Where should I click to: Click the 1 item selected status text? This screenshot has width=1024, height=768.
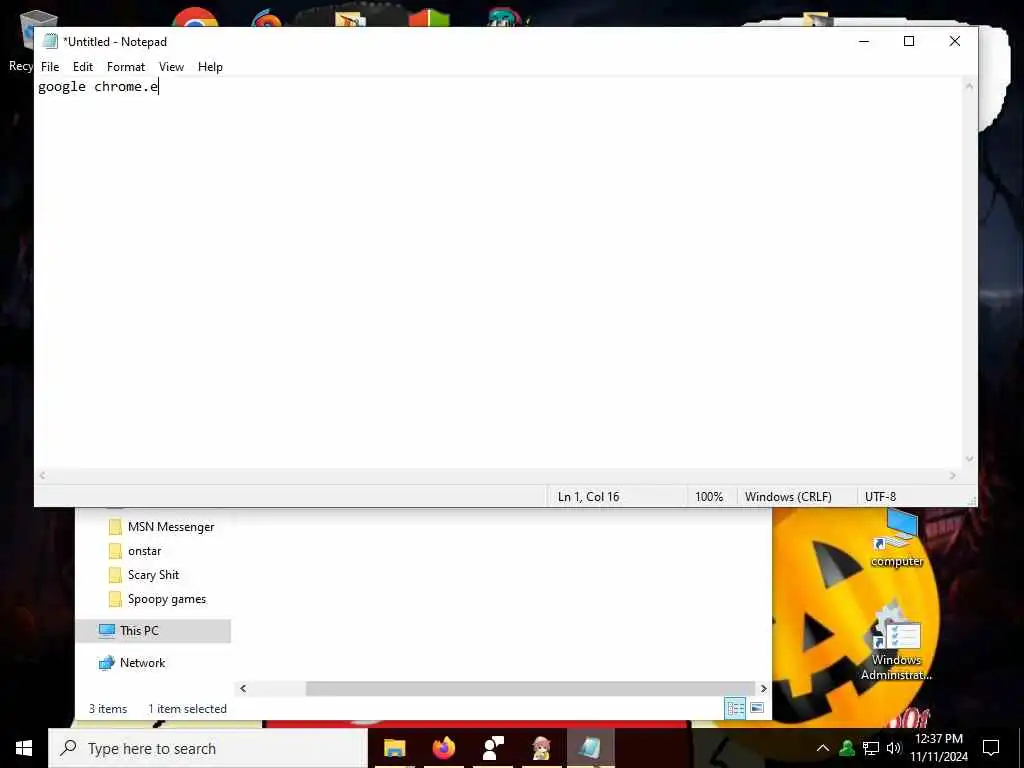187,709
